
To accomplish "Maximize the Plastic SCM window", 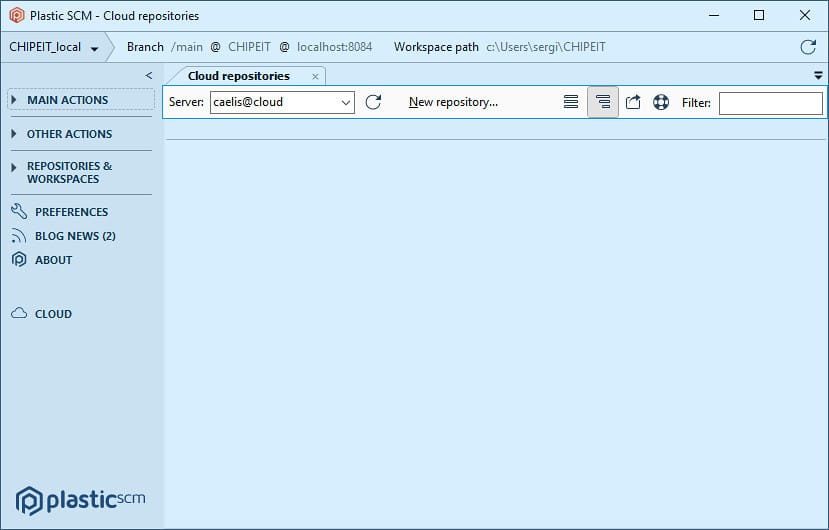I will pyautogui.click(x=759, y=15).
